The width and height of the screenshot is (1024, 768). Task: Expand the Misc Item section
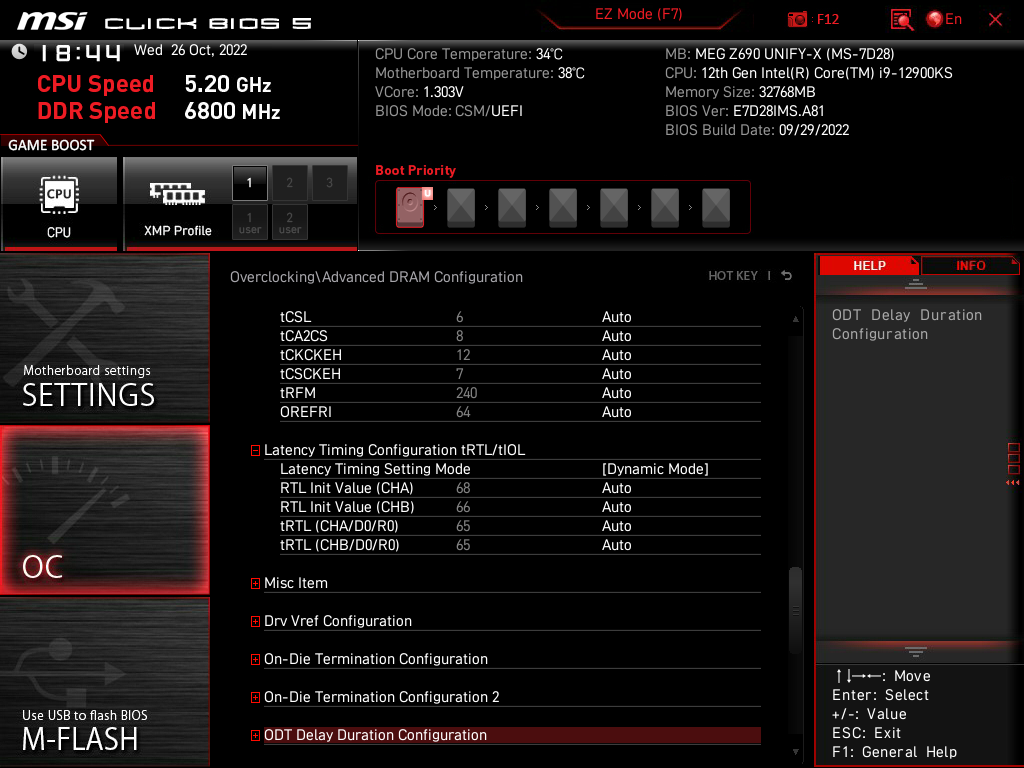tap(255, 583)
